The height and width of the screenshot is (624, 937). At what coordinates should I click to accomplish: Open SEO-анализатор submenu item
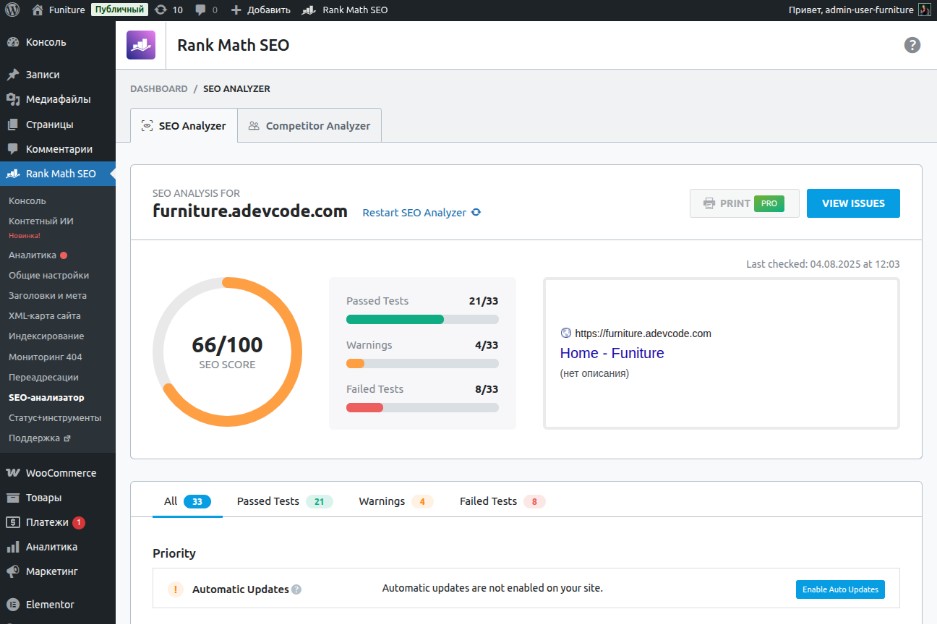click(x=46, y=397)
